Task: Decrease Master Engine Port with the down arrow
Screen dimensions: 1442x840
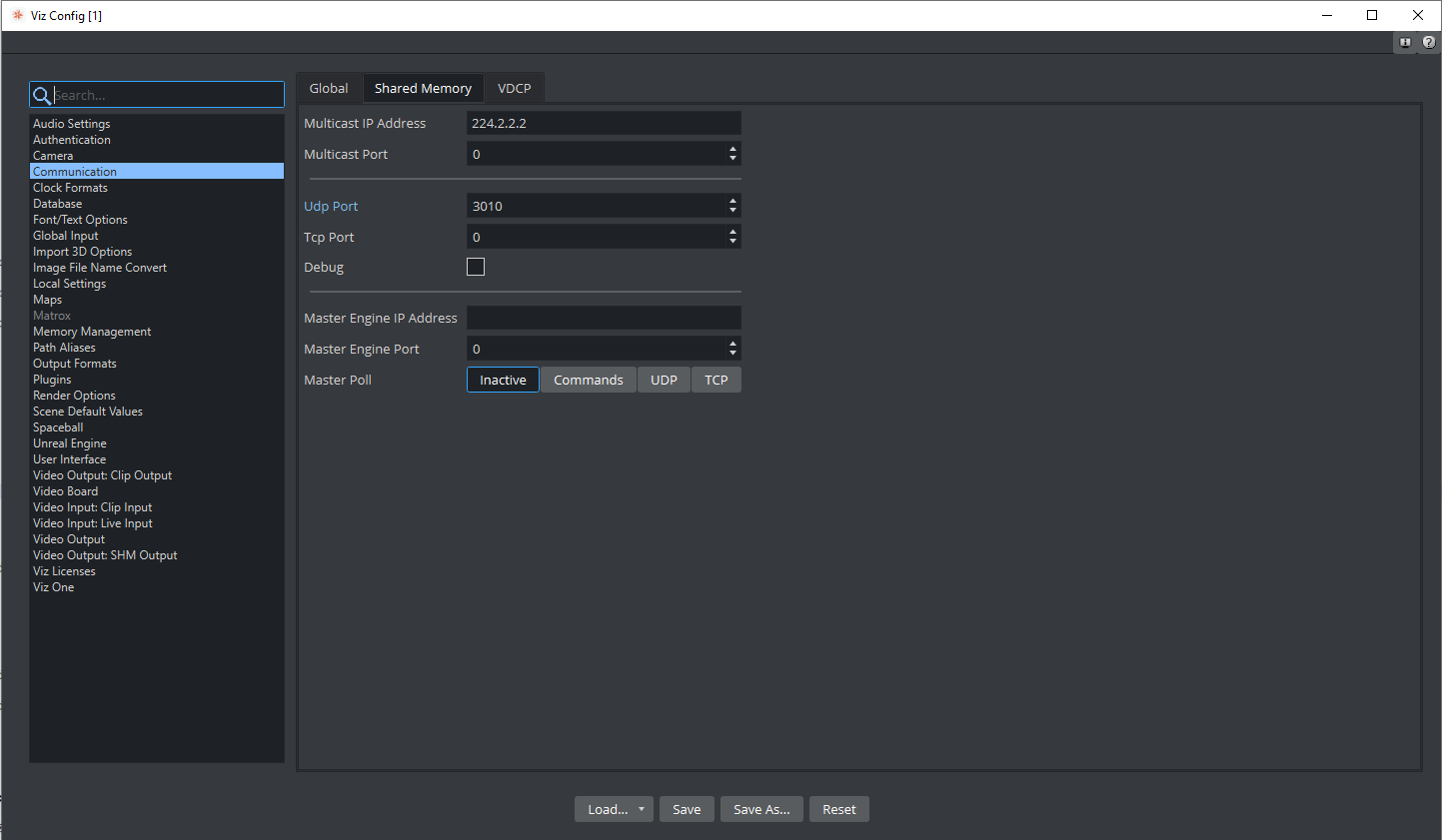Action: pyautogui.click(x=733, y=354)
